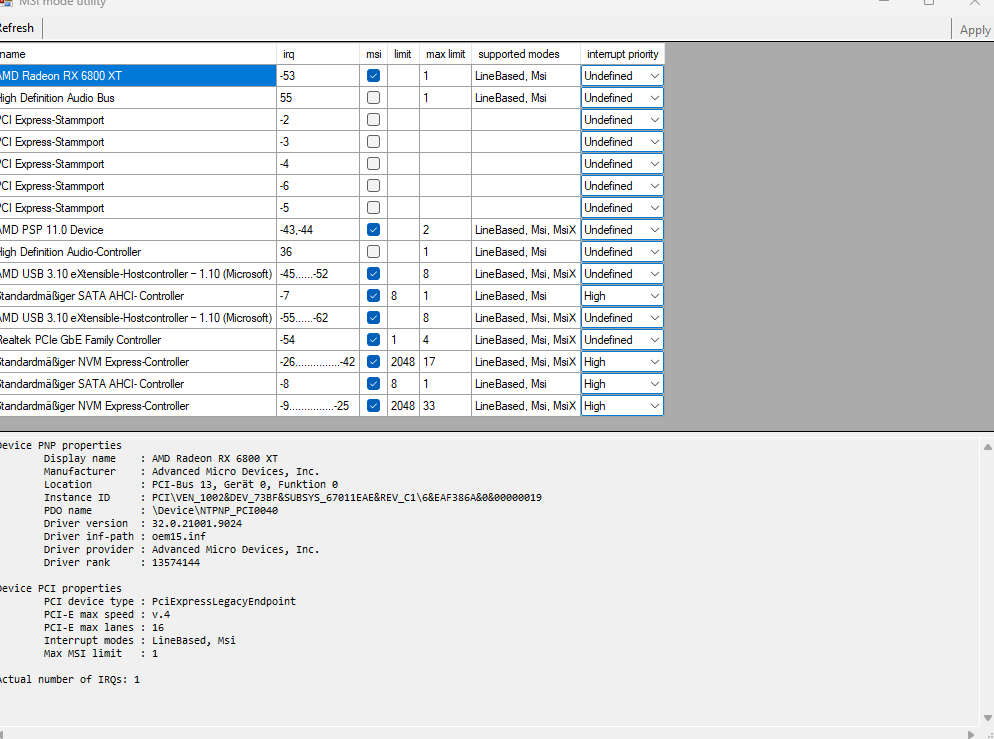Uncheck MSI for NVM Express-Controller irq -26..-42
Screen dimensions: 994x739
[x=373, y=362]
